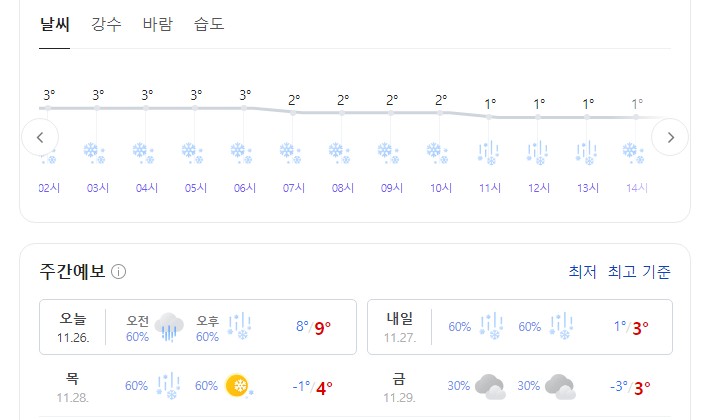Click the 06시 hour label
723x420 pixels.
(x=244, y=188)
